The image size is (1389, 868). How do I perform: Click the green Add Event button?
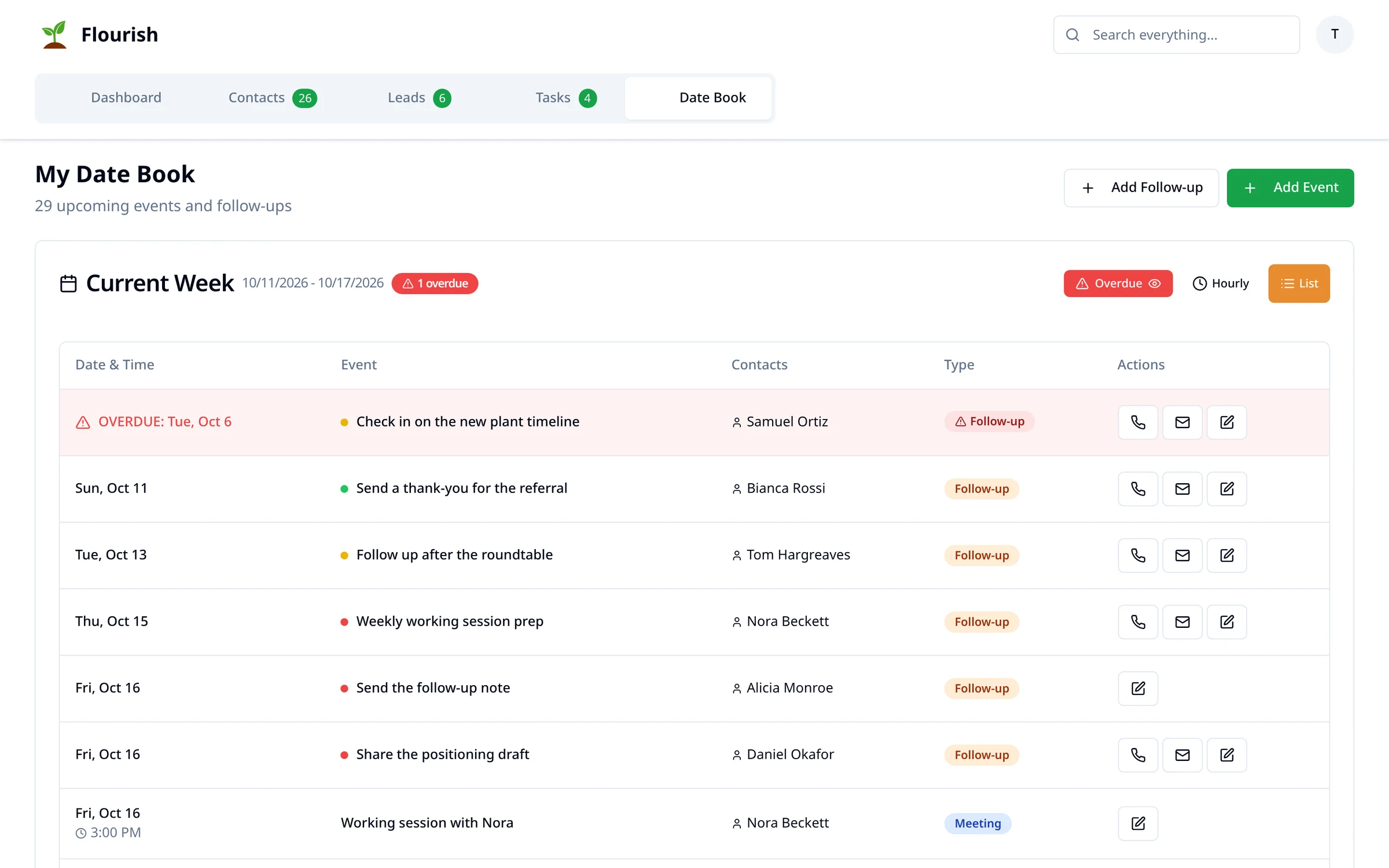(x=1290, y=188)
